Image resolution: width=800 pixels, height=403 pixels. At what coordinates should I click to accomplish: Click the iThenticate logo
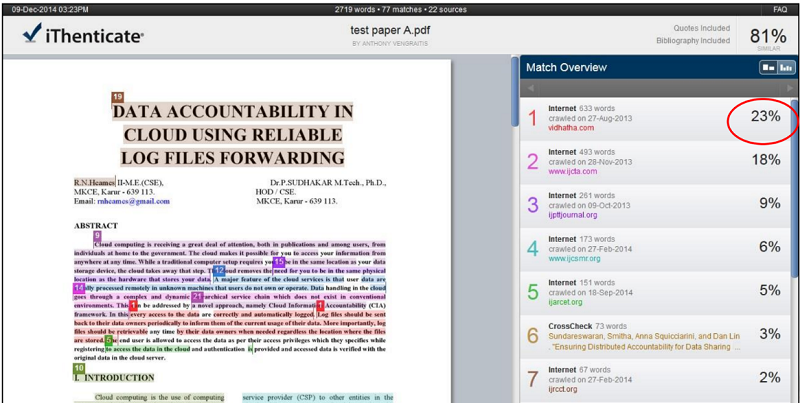pyautogui.click(x=83, y=35)
